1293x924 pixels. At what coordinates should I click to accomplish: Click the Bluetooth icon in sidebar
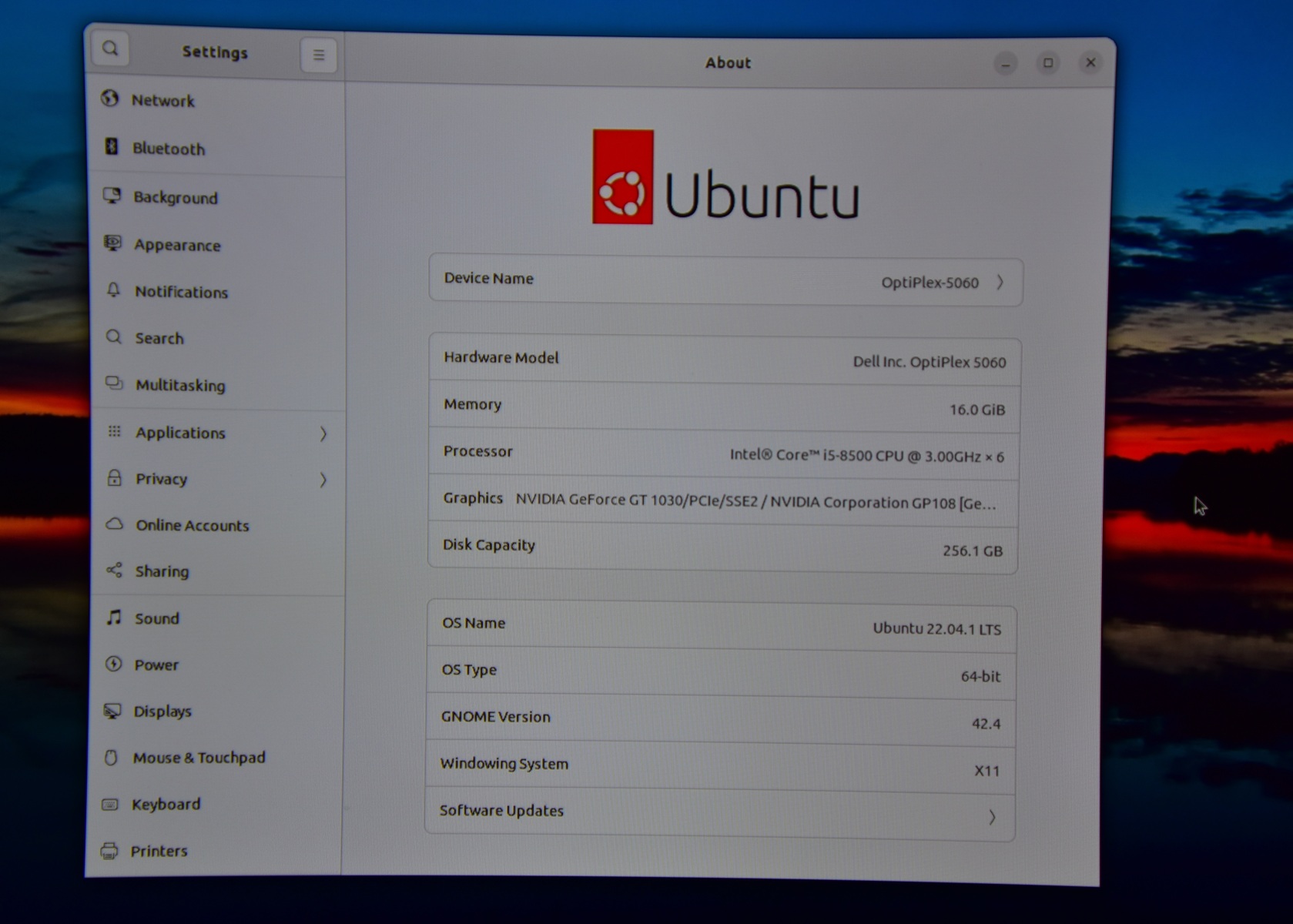[112, 146]
